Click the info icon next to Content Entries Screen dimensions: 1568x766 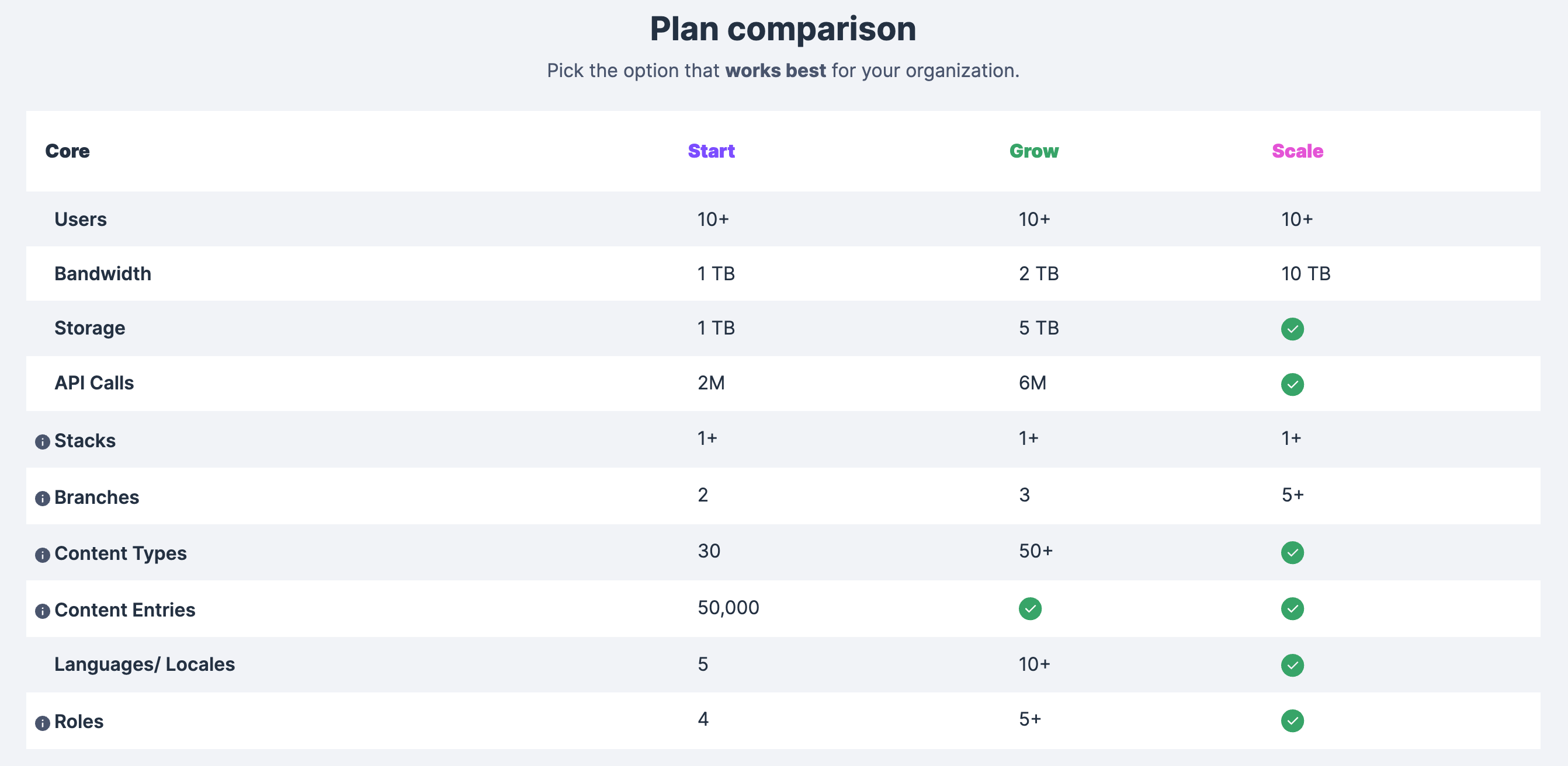42,611
